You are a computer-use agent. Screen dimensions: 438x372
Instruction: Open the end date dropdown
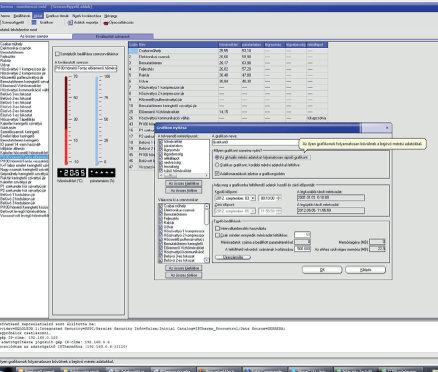pos(253,211)
